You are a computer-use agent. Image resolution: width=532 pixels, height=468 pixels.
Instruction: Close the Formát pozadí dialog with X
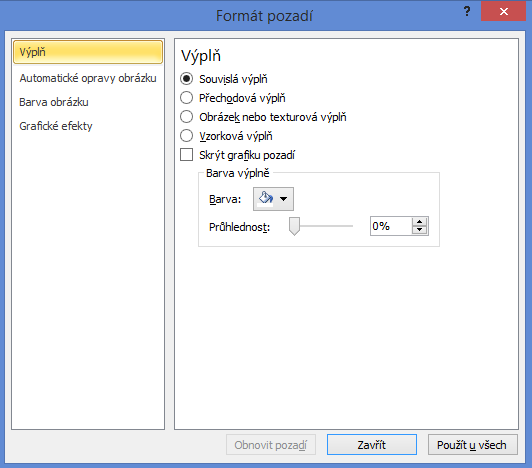tap(504, 12)
